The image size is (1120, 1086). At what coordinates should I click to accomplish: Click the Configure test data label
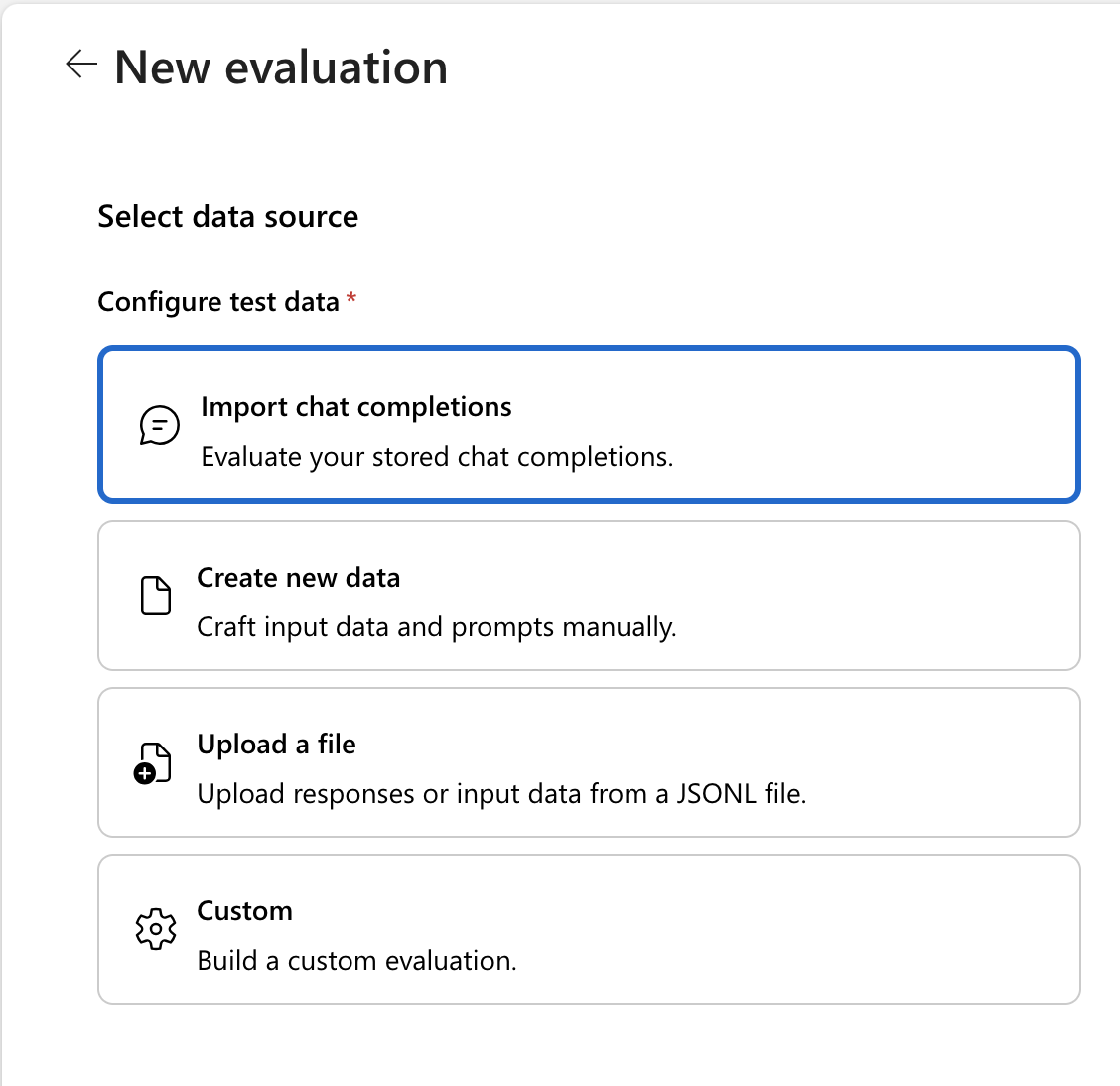click(x=218, y=302)
